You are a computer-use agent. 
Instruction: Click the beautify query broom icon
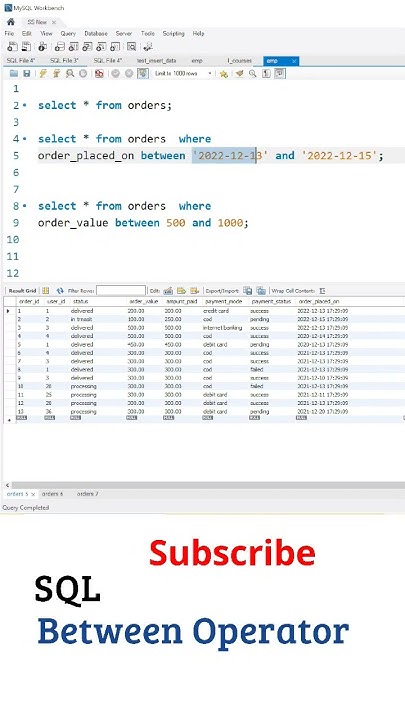pos(239,73)
